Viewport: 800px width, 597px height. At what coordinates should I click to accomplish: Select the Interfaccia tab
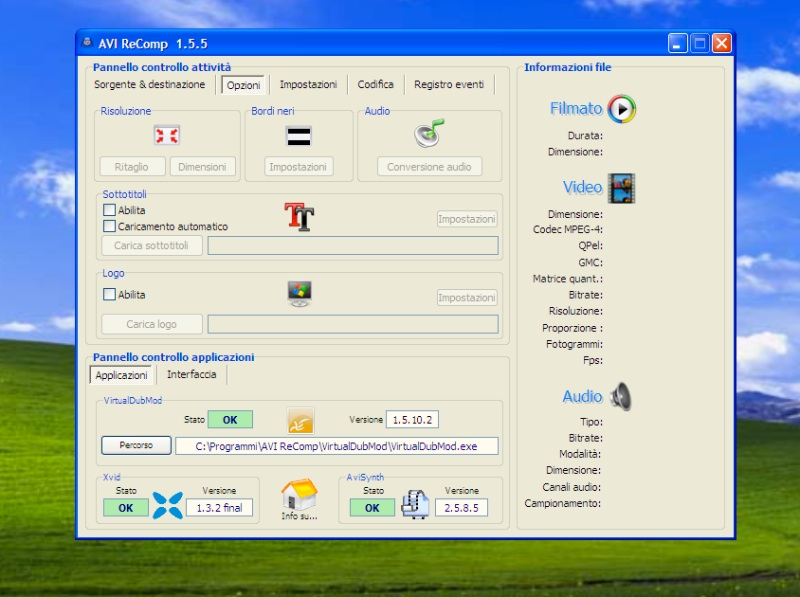pyautogui.click(x=191, y=375)
